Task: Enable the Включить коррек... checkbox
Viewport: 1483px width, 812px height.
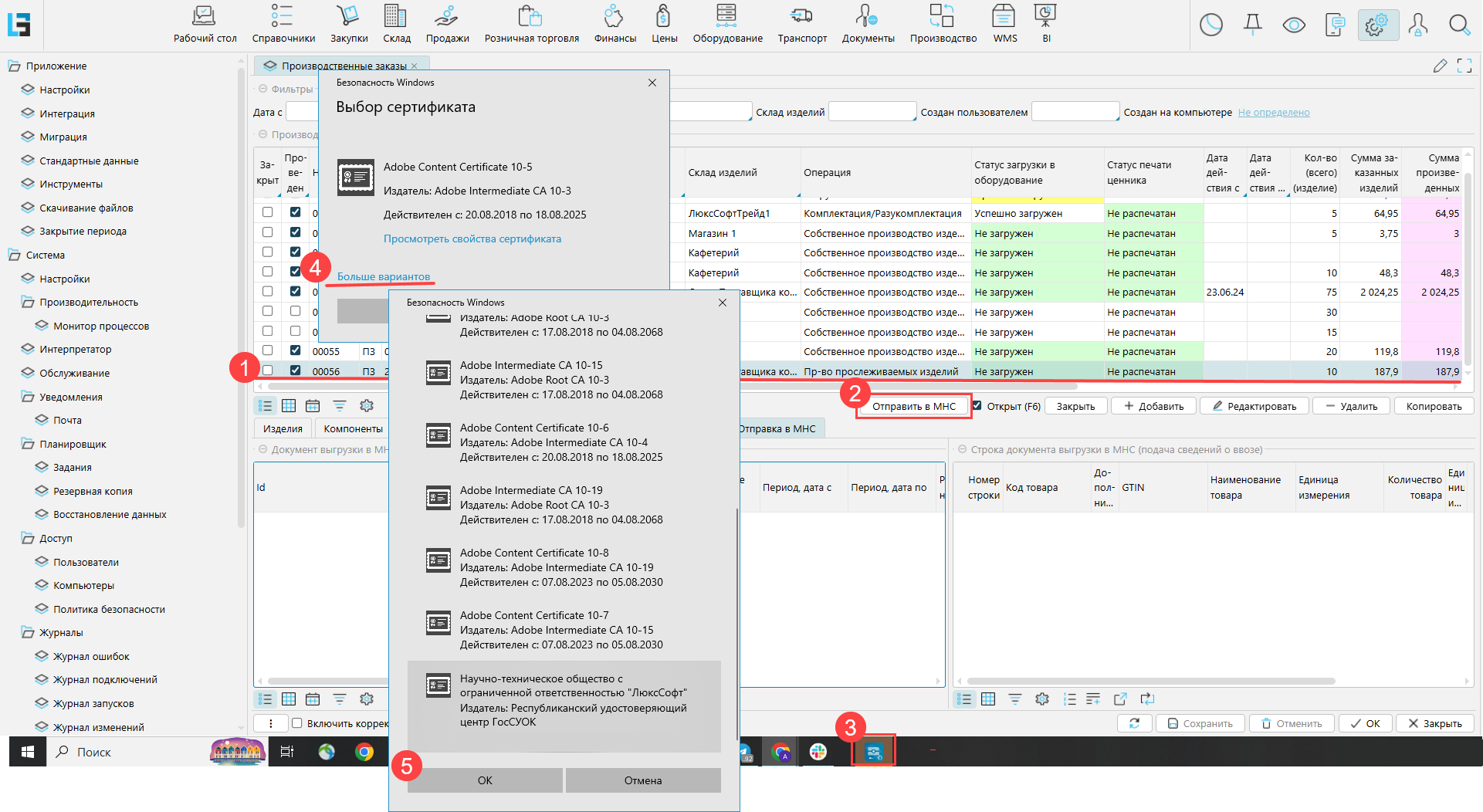Action: 296,723
